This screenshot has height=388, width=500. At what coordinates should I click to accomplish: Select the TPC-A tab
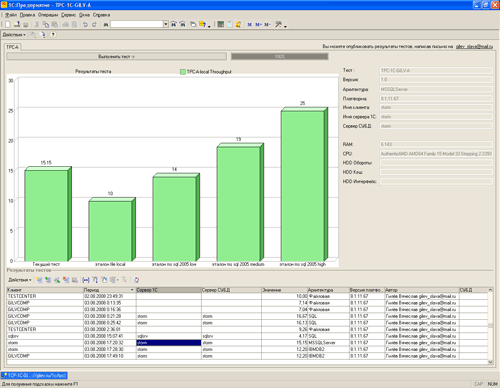pyautogui.click(x=13, y=47)
